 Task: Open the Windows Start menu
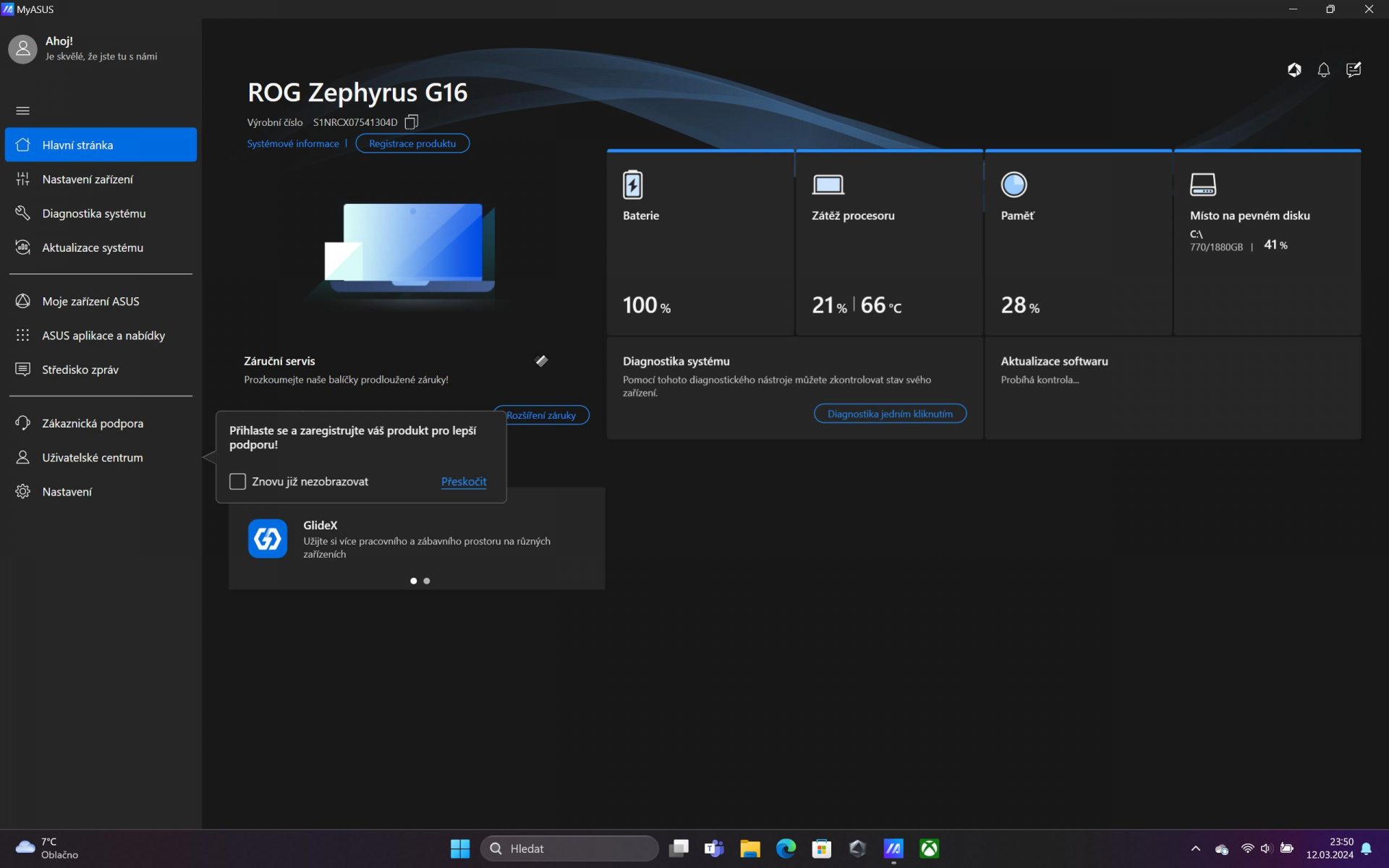click(460, 848)
